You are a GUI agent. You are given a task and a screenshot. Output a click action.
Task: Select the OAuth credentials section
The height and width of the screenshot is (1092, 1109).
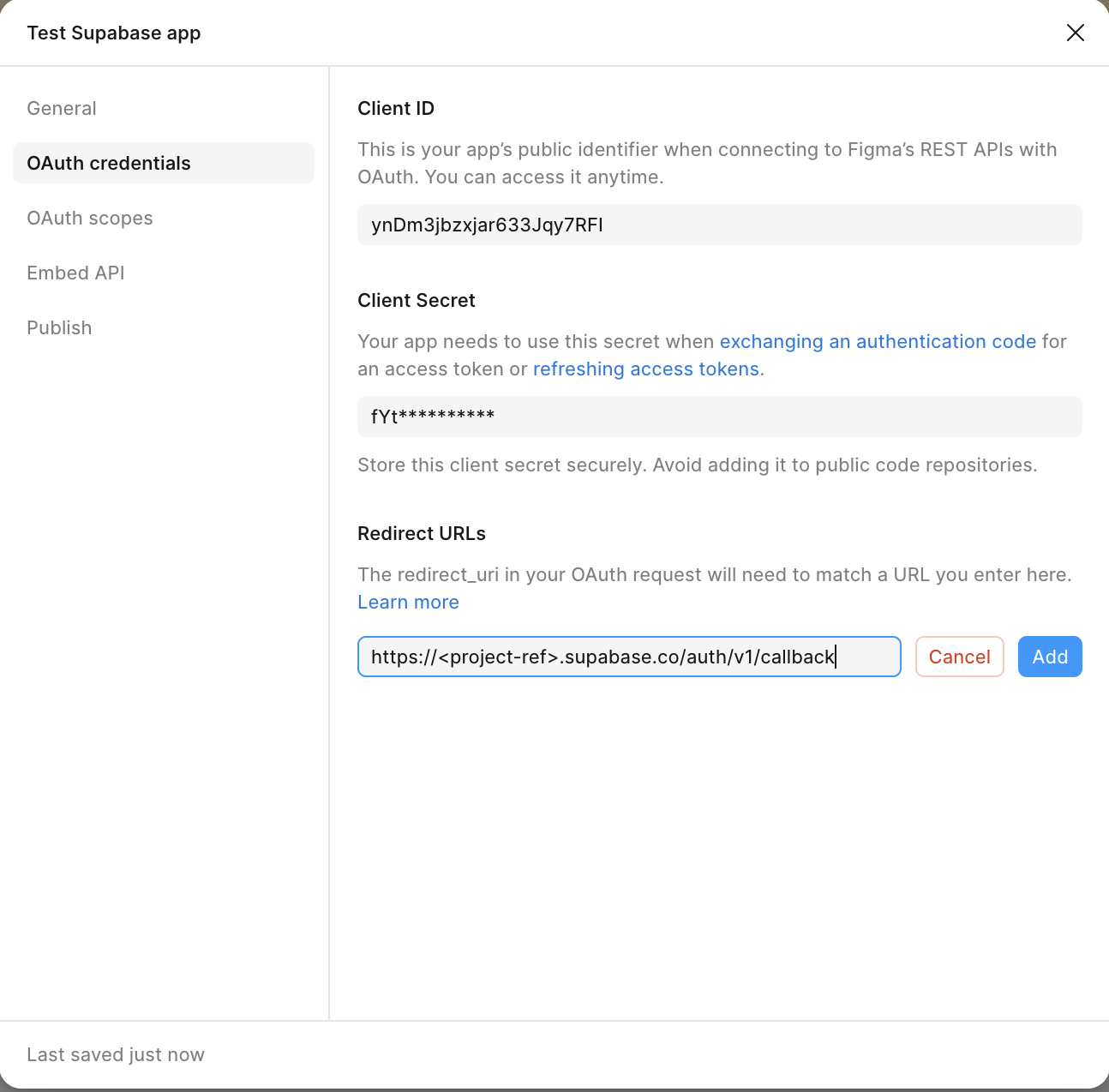(108, 163)
